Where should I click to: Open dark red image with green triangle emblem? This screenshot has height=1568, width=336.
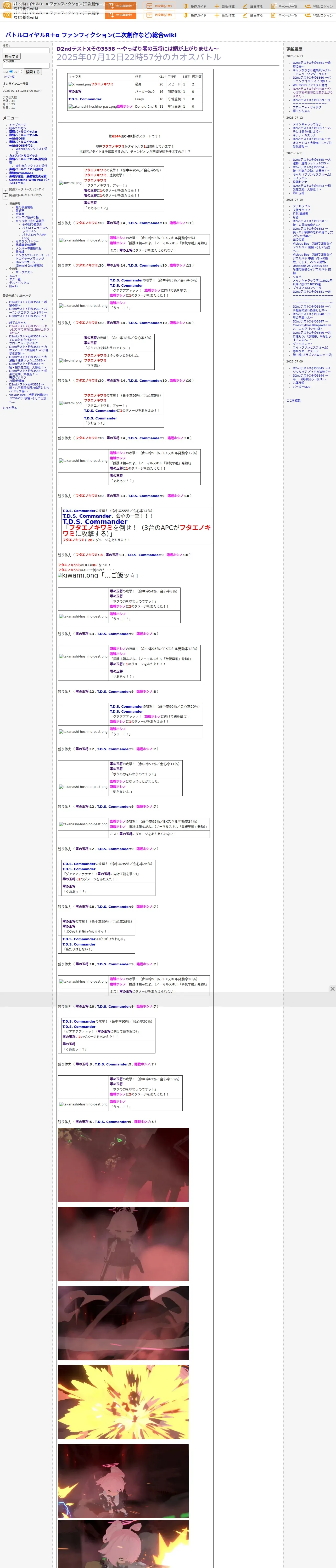point(123,1165)
